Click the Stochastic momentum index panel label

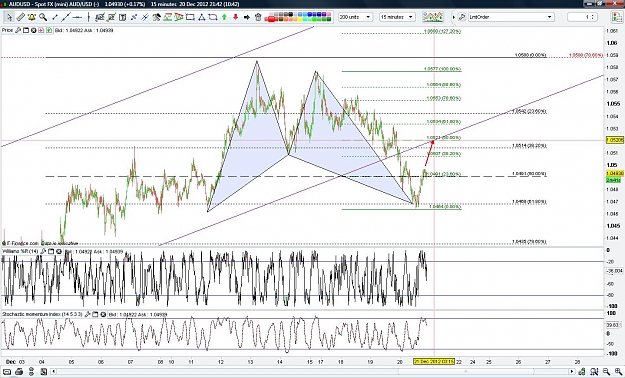pyautogui.click(x=42, y=314)
